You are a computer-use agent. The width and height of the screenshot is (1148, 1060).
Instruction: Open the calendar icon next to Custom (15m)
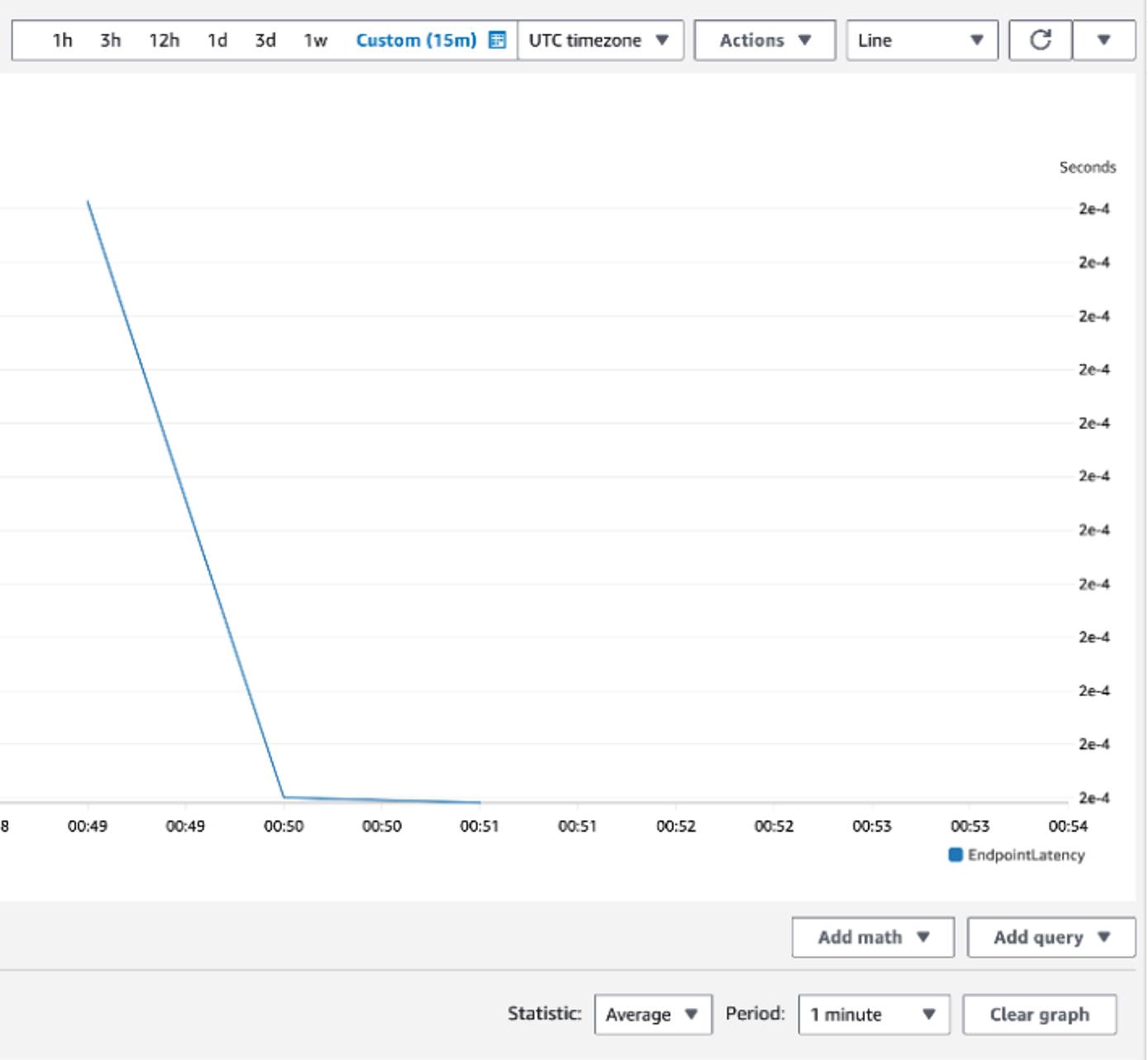click(496, 38)
